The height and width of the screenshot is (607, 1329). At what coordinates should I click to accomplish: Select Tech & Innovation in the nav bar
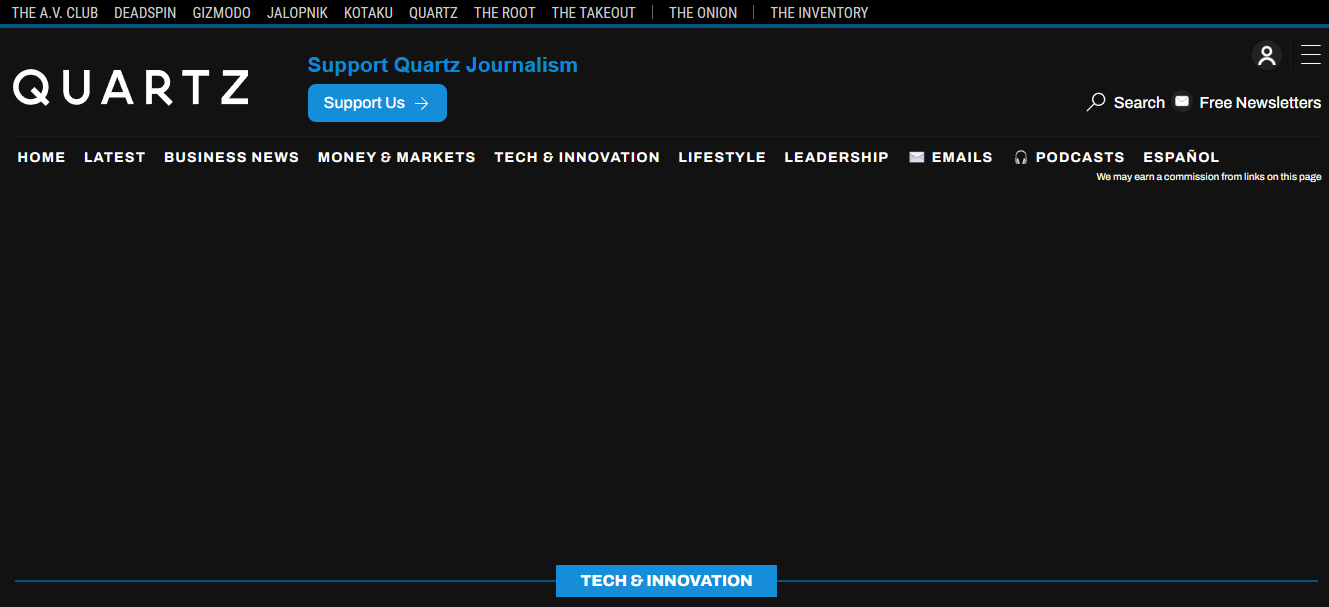click(576, 157)
